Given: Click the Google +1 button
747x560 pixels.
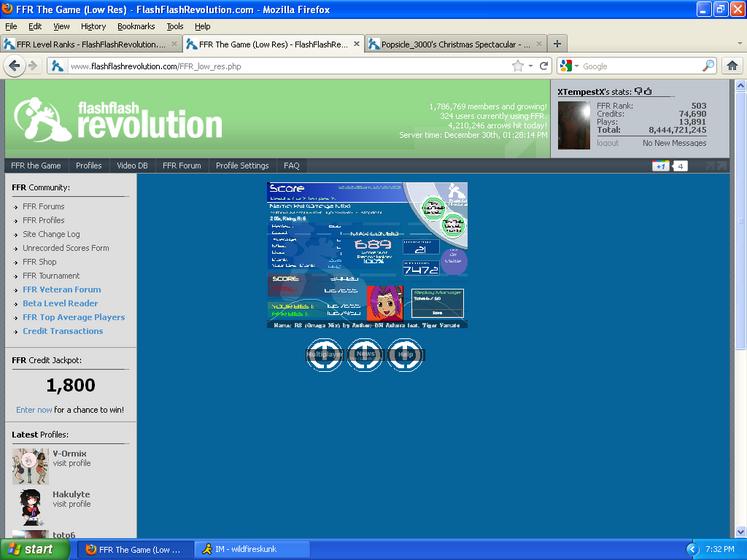Looking at the screenshot, I should pos(660,166).
